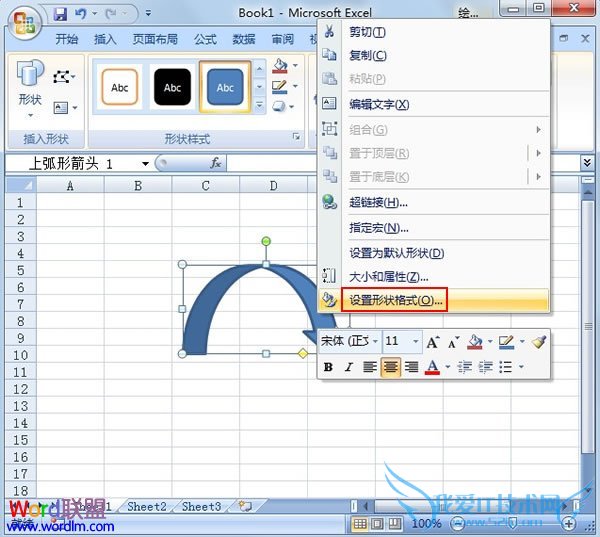Set font color with red A
Screen dimensions: 600x537
(x=432, y=367)
